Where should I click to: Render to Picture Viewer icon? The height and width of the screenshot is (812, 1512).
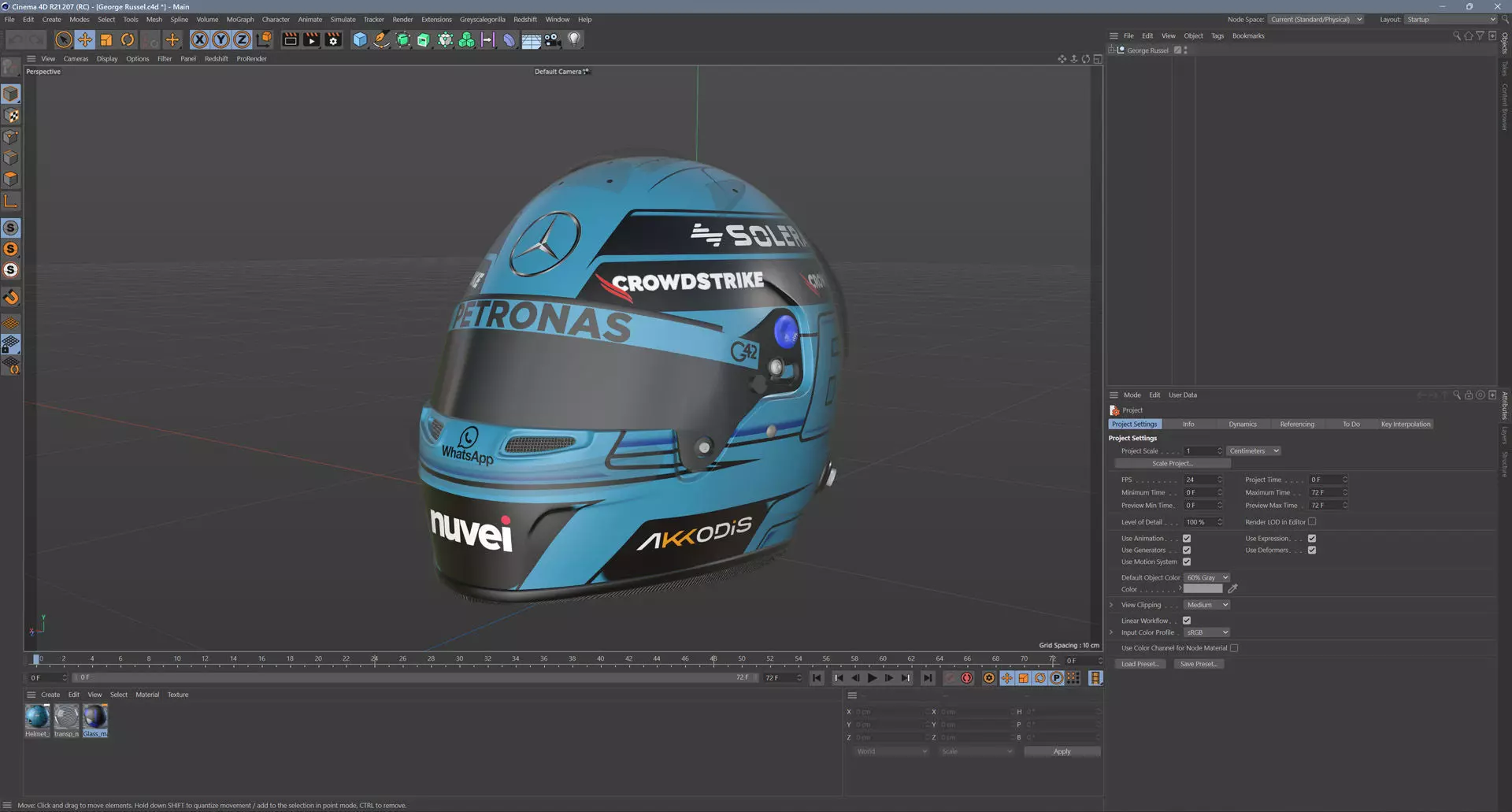click(x=312, y=39)
